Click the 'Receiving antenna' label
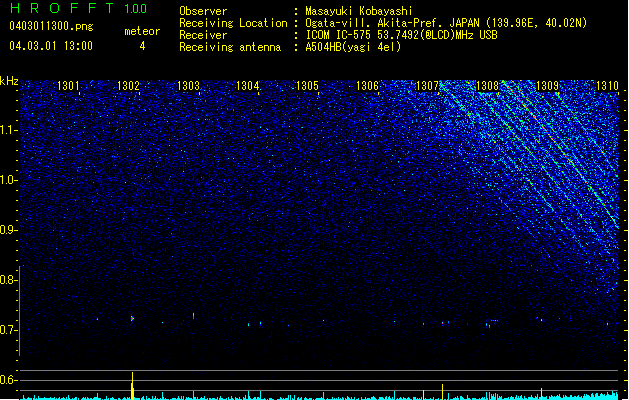Image resolution: width=629 pixels, height=400 pixels. tap(230, 47)
